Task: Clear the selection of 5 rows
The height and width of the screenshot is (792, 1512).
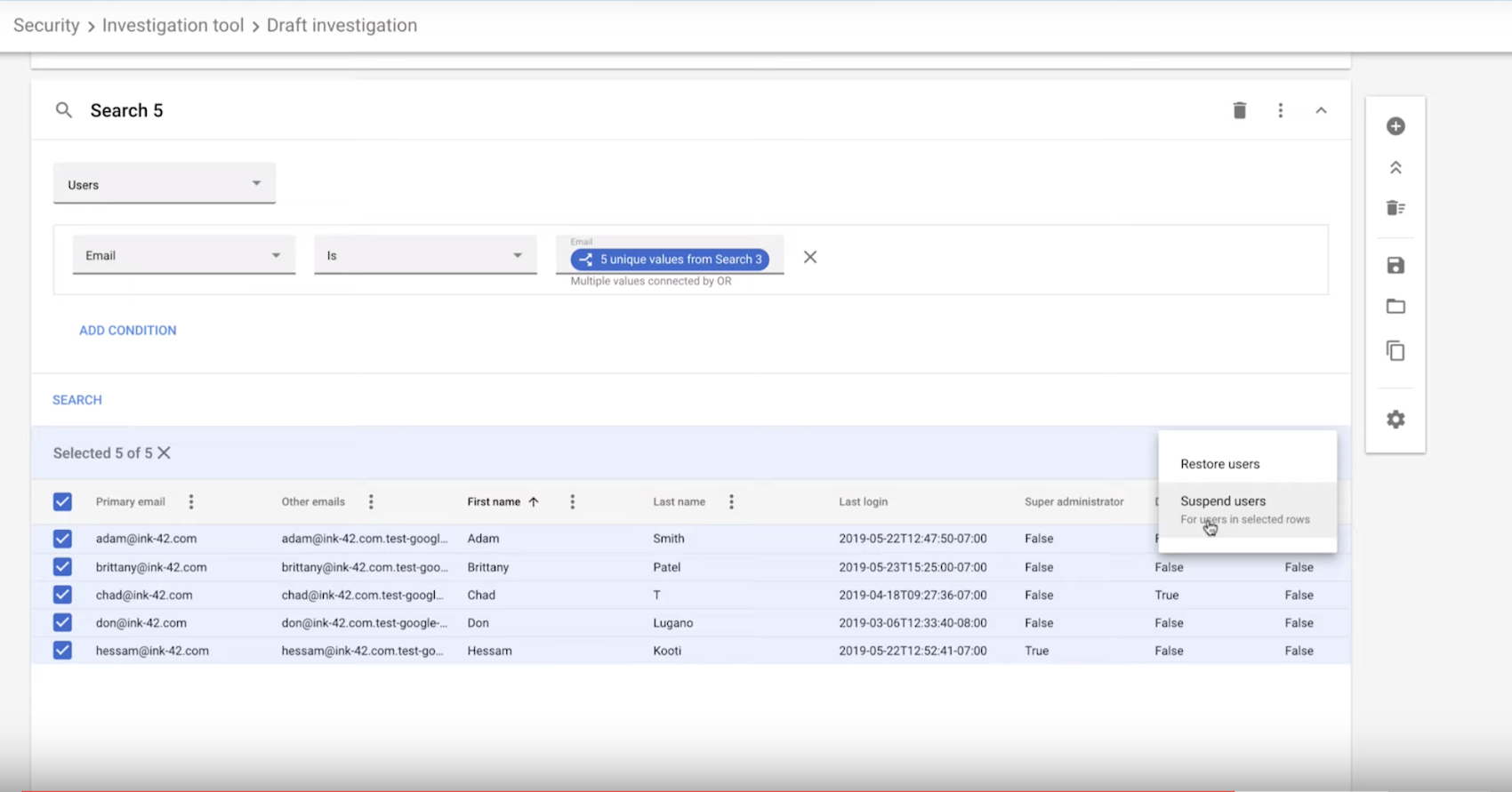Action: (x=164, y=453)
